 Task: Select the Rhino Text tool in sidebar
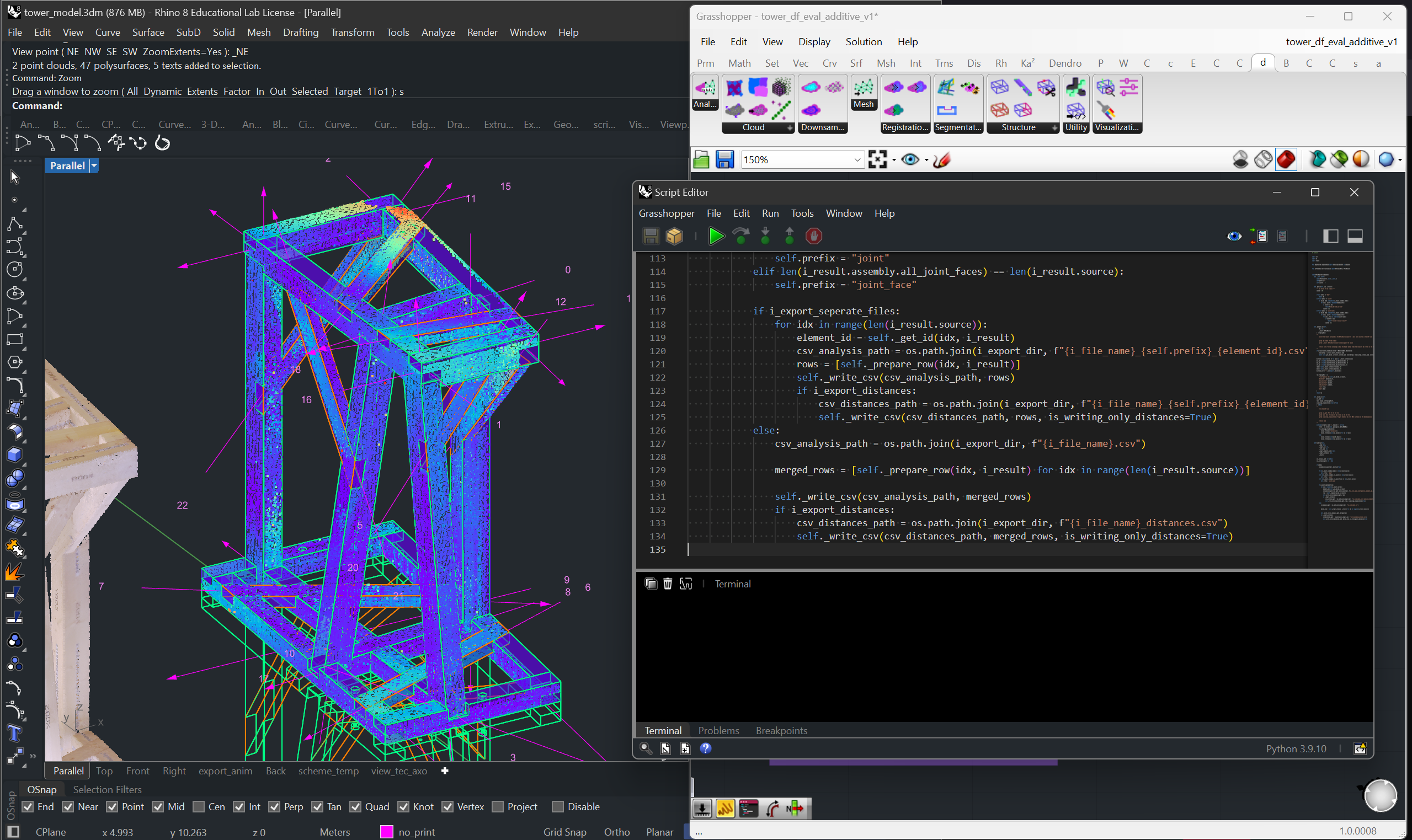[x=15, y=734]
